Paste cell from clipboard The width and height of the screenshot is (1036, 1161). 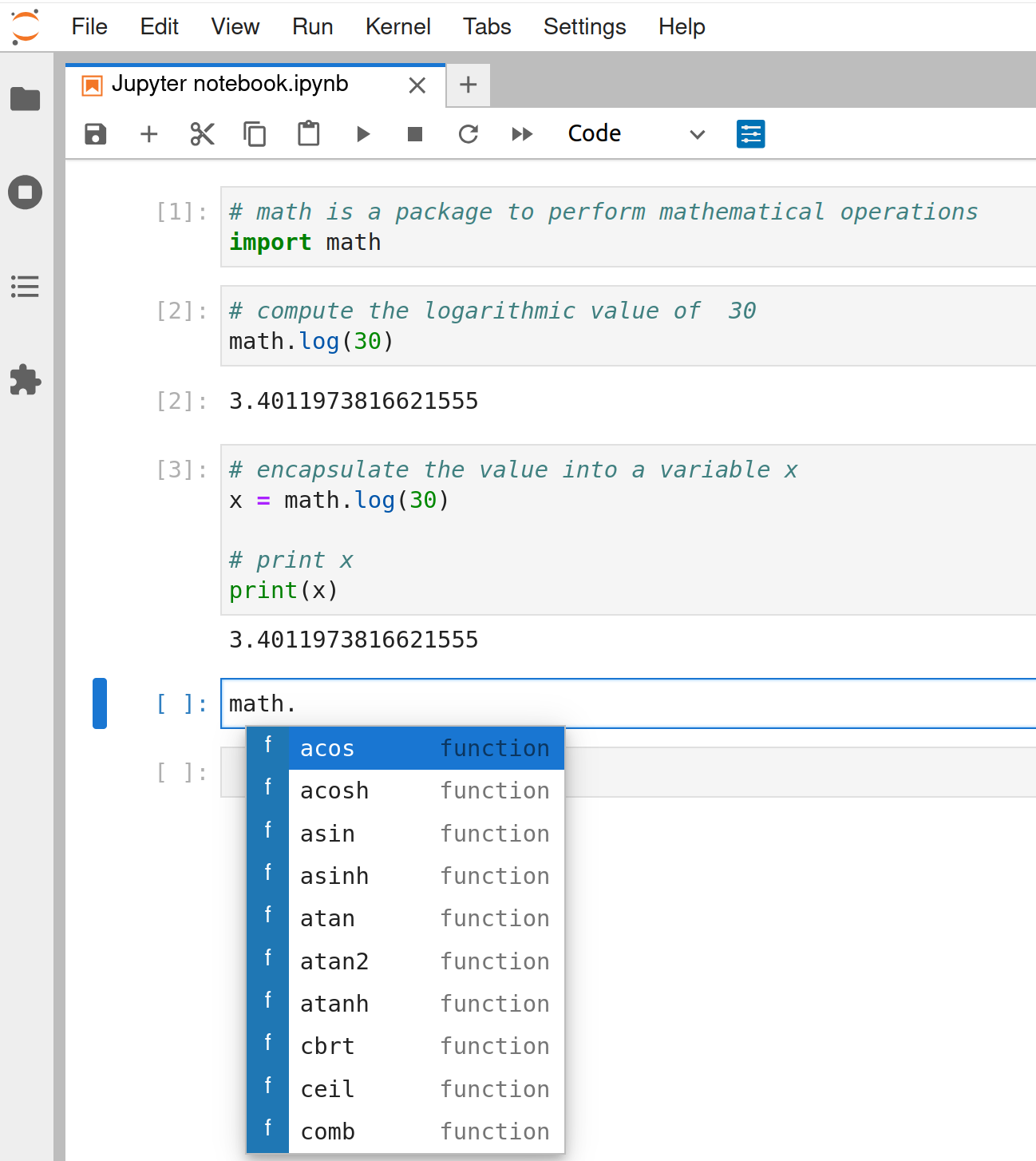(x=308, y=134)
